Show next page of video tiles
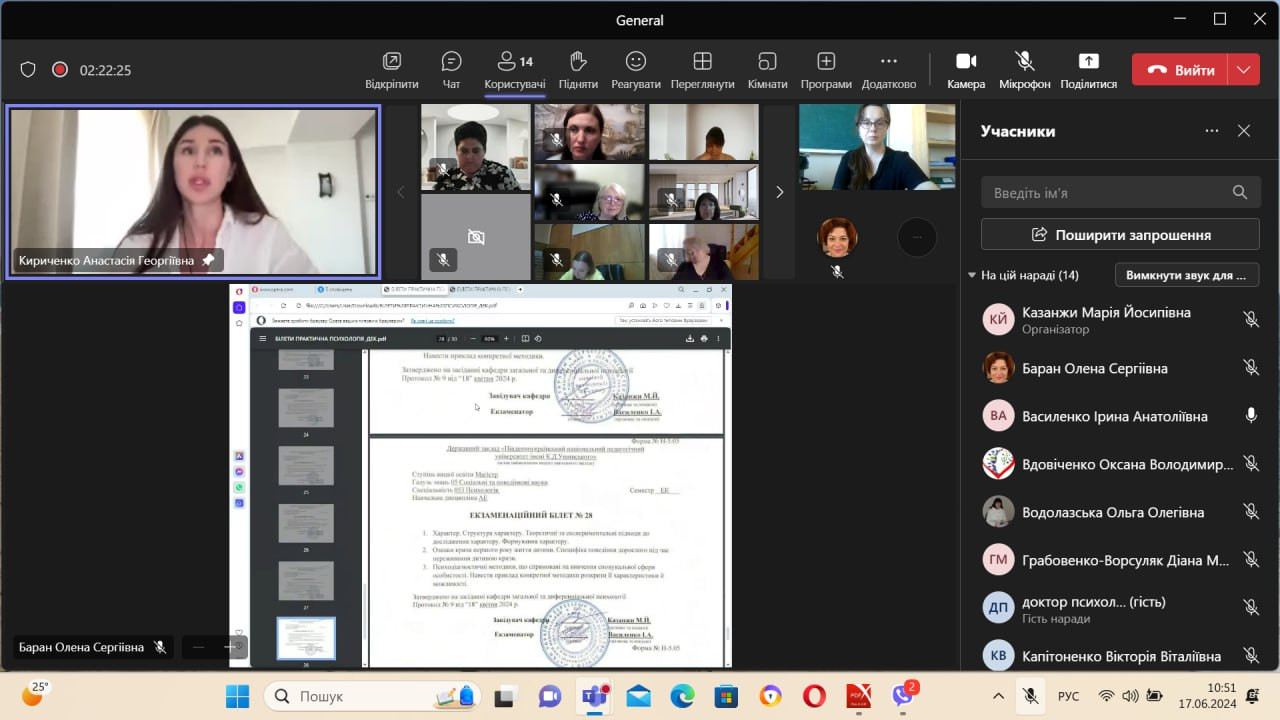Image resolution: width=1280 pixels, height=720 pixels. click(780, 192)
